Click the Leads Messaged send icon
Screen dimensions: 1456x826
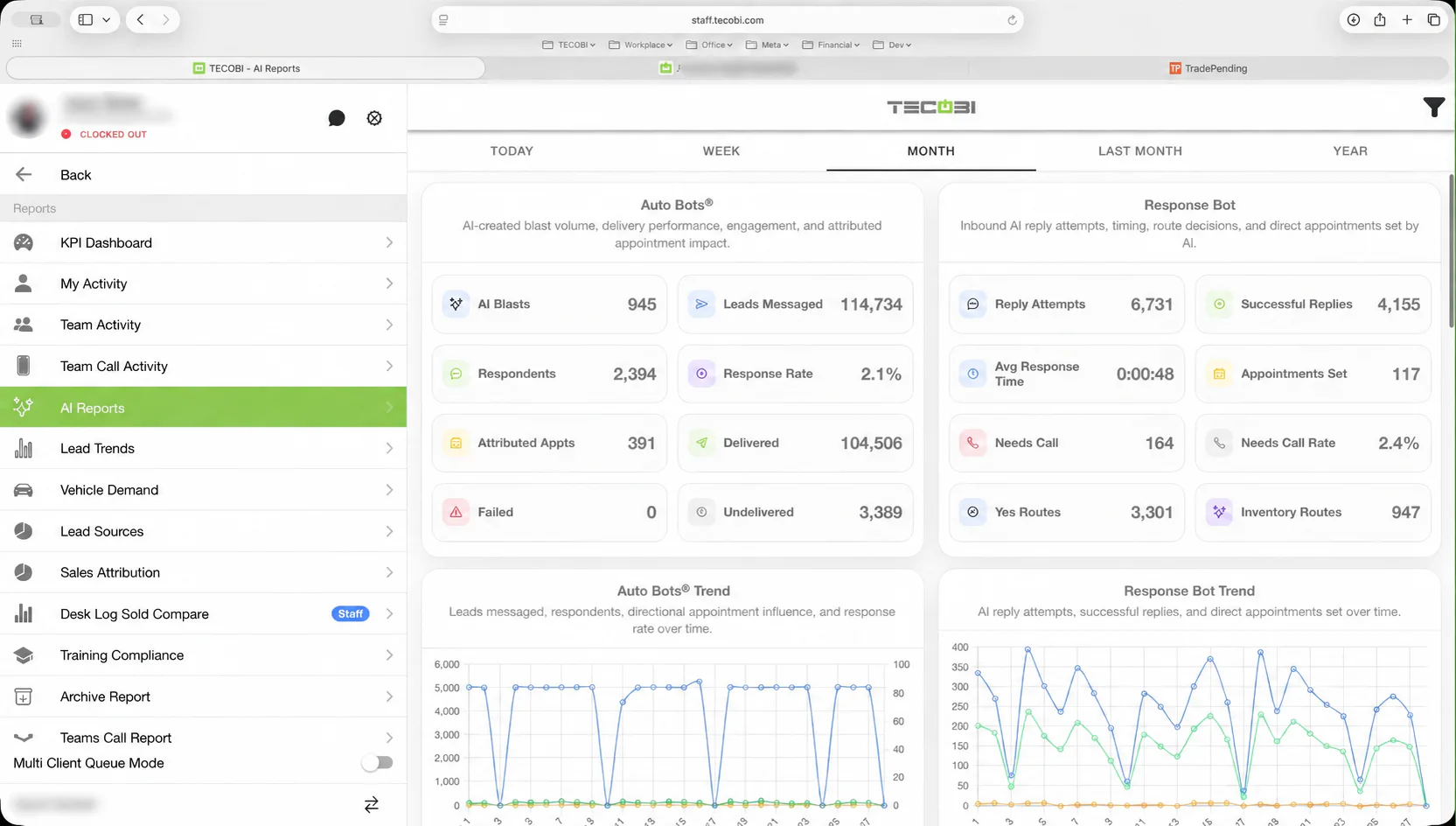(x=701, y=304)
